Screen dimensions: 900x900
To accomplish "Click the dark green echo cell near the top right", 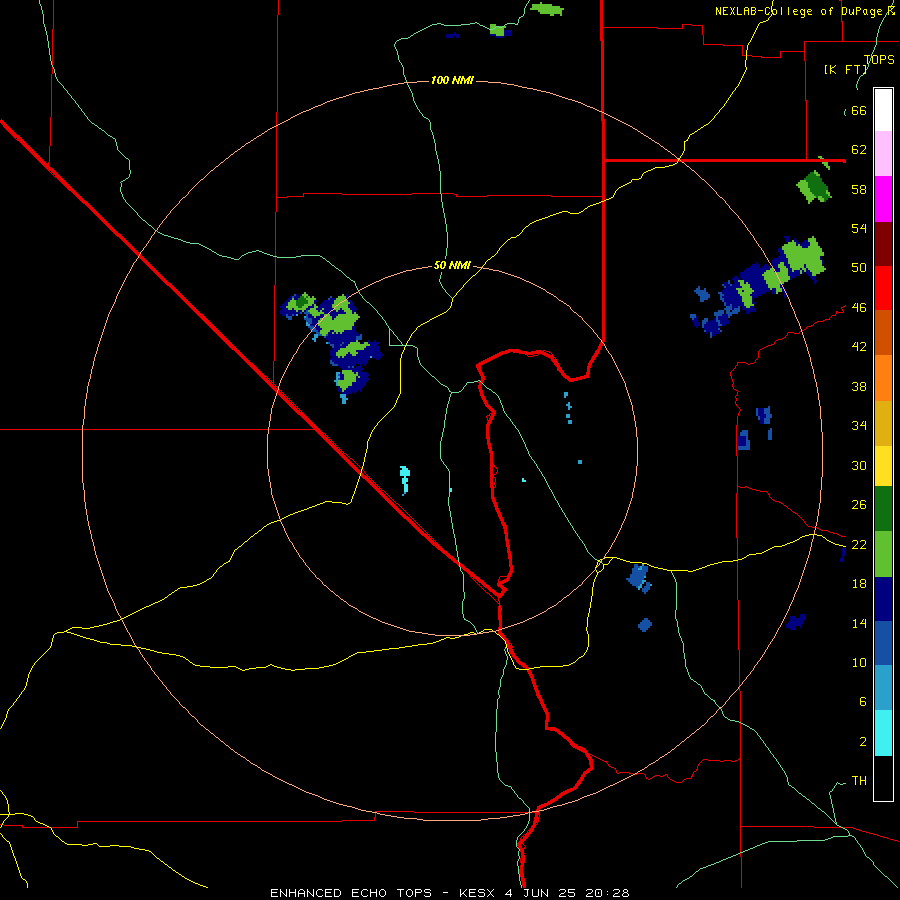I will (814, 187).
